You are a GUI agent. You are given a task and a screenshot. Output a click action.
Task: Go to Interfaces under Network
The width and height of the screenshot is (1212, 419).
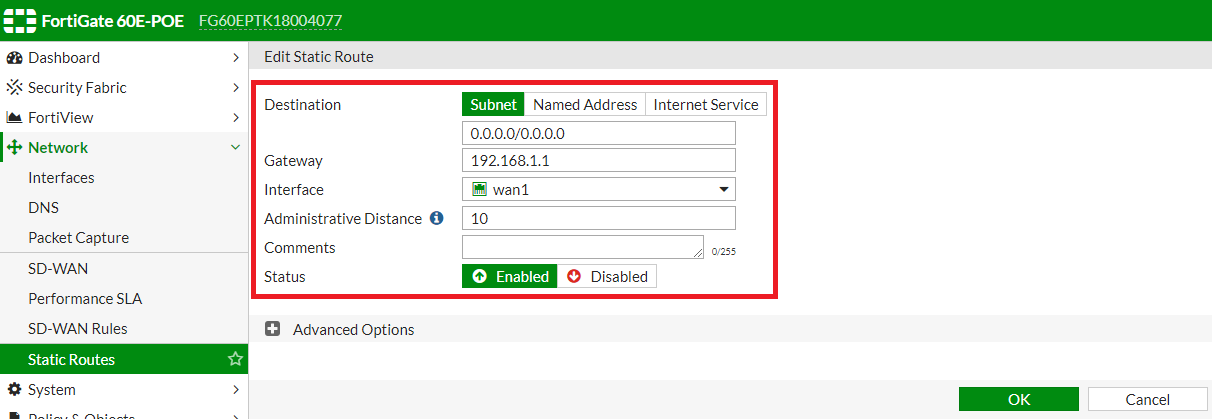(x=61, y=178)
